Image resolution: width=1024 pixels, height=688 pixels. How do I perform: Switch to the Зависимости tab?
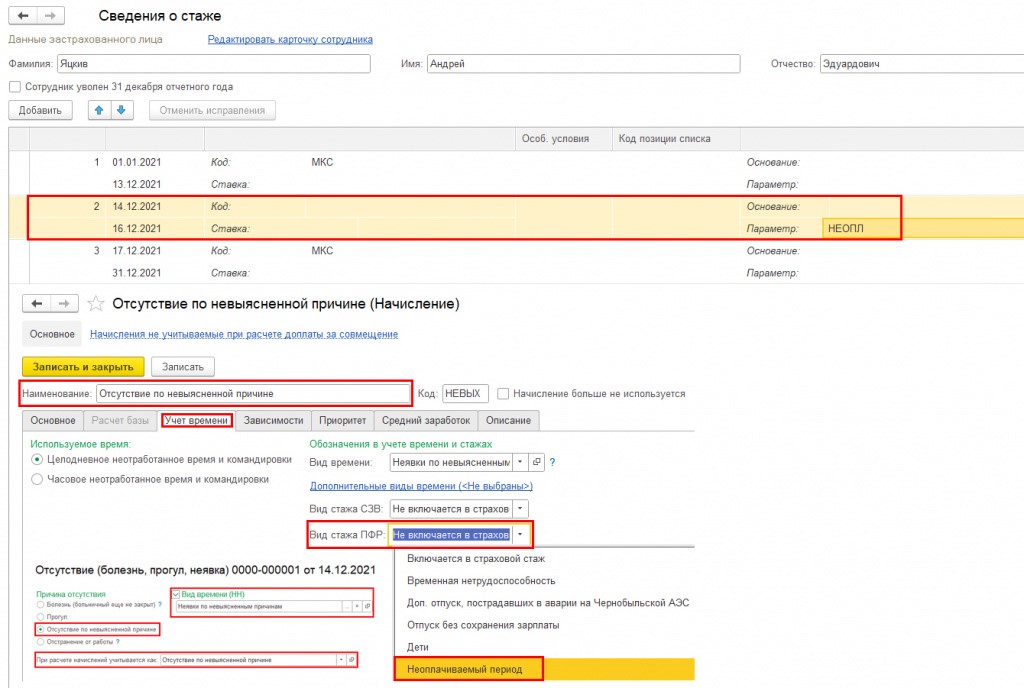tap(274, 420)
